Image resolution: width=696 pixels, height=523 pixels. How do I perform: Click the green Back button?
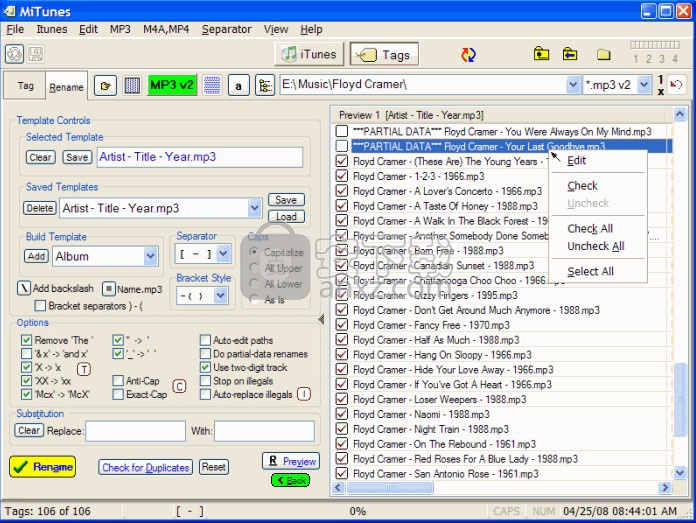point(290,480)
